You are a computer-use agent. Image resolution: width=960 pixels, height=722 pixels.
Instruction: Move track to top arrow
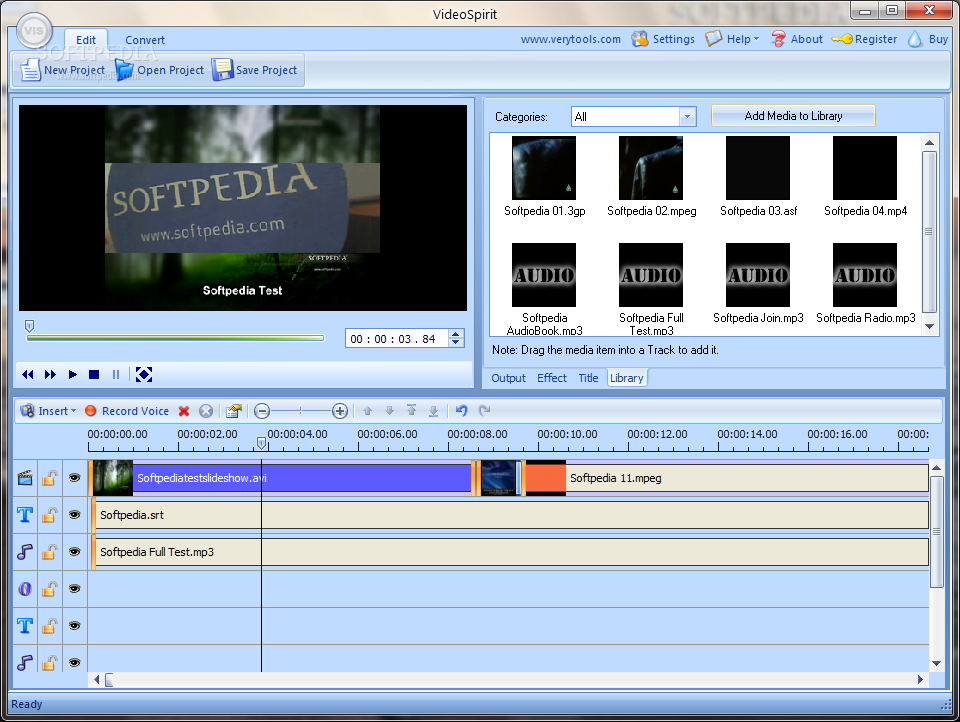tap(411, 411)
